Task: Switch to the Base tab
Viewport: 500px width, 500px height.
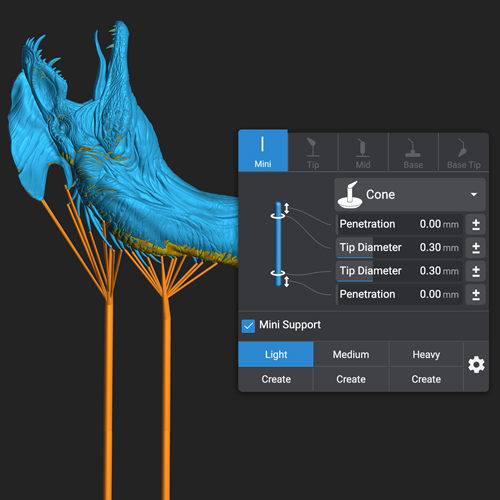Action: [413, 152]
